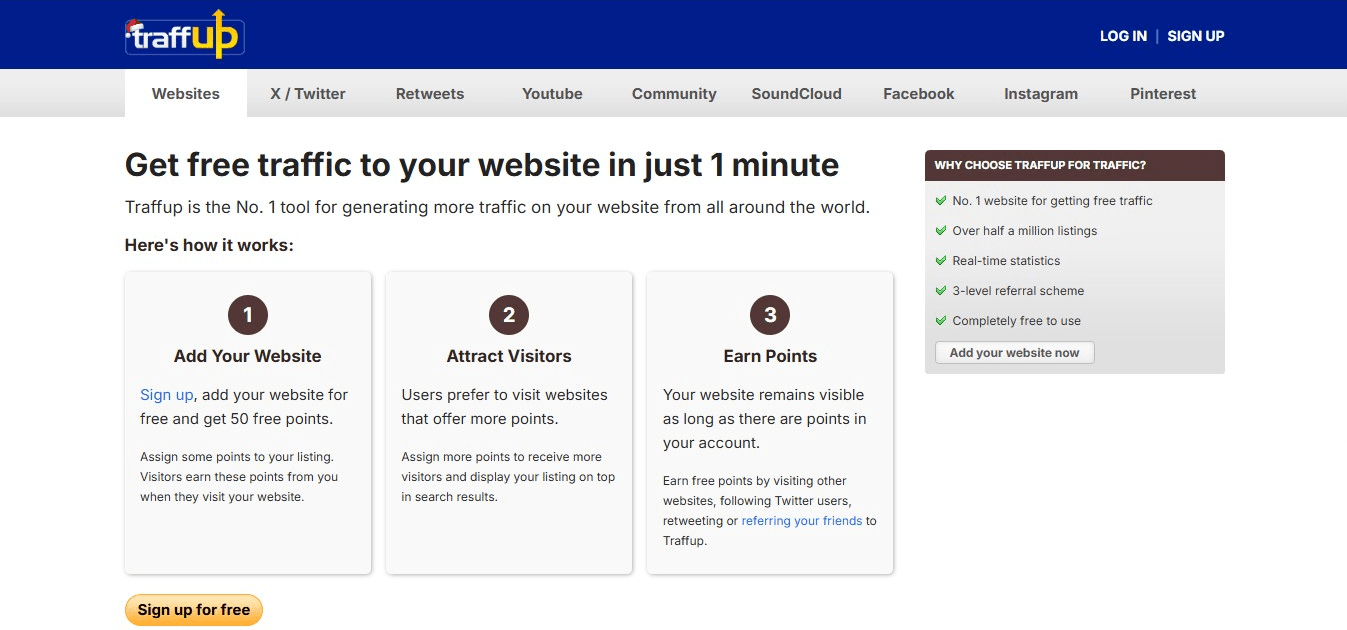This screenshot has width=1347, height=630.
Task: Click the Attract Visitors heading
Action: (x=509, y=356)
